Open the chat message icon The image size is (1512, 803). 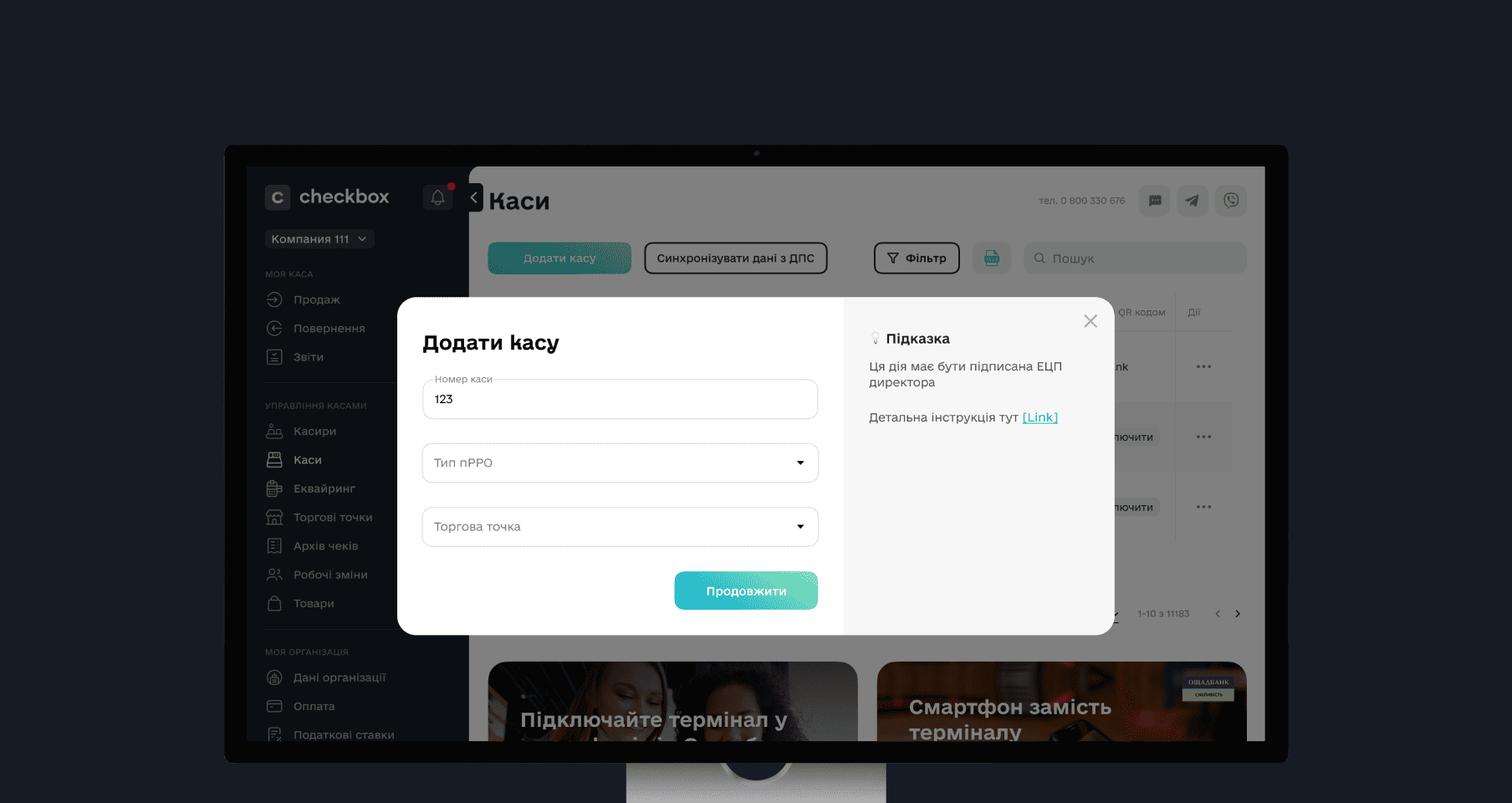point(1154,201)
